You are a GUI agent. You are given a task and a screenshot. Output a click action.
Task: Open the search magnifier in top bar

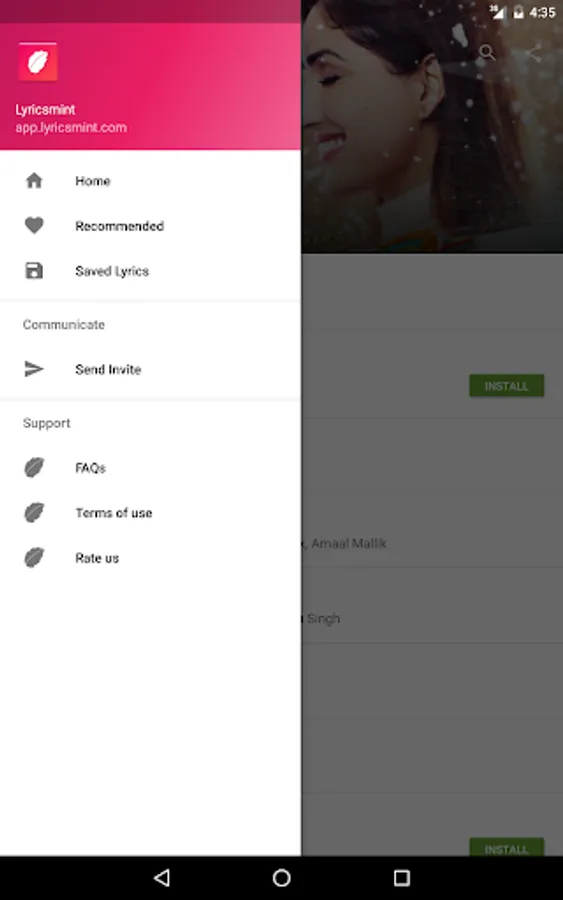coord(487,53)
